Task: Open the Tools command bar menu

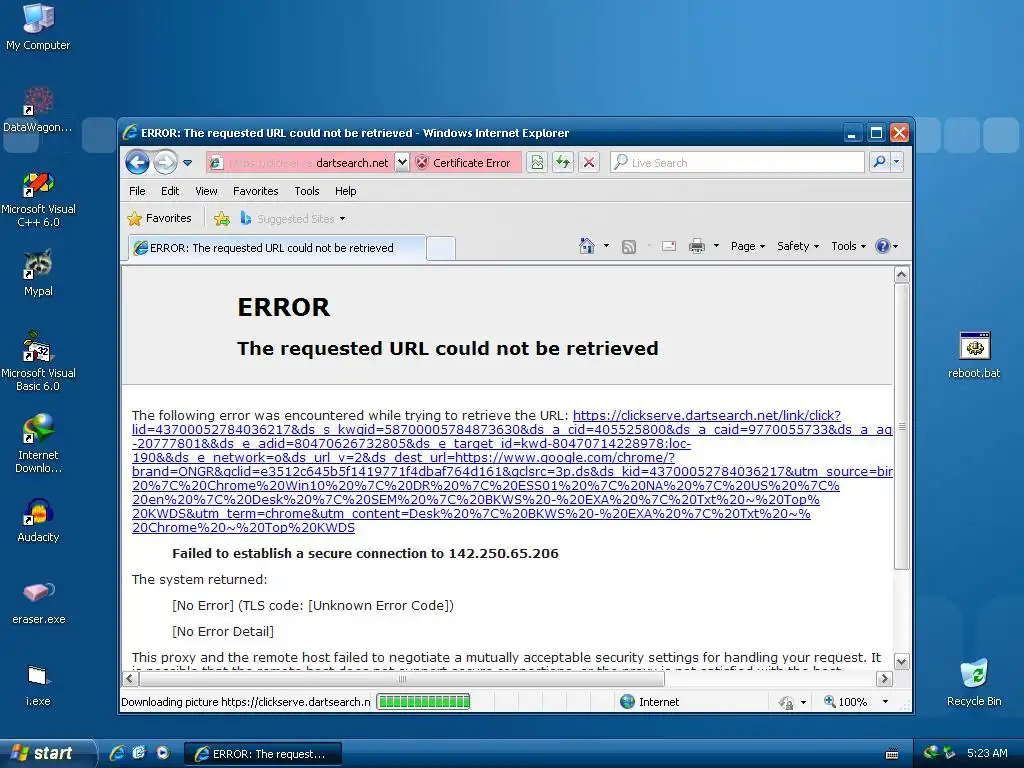Action: [848, 246]
